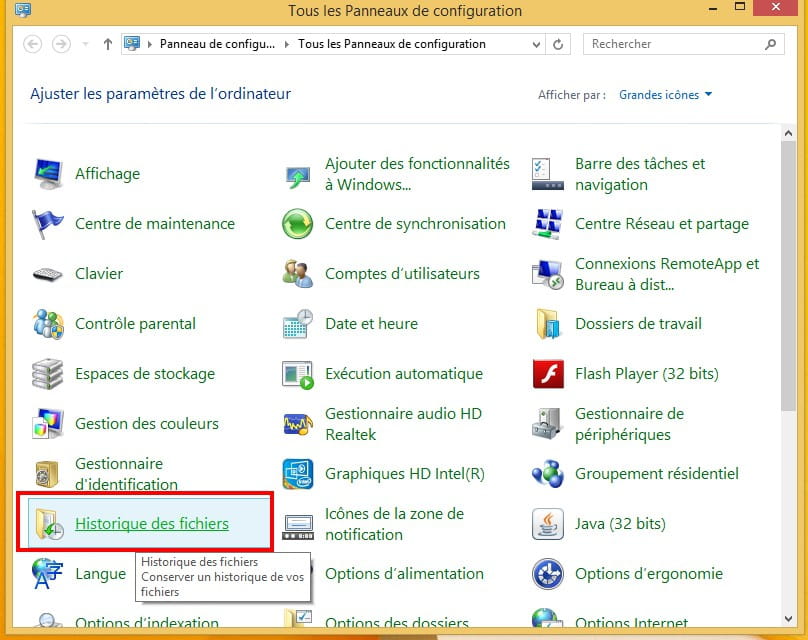
Task: Open the Affichage display icon
Action: pos(48,174)
